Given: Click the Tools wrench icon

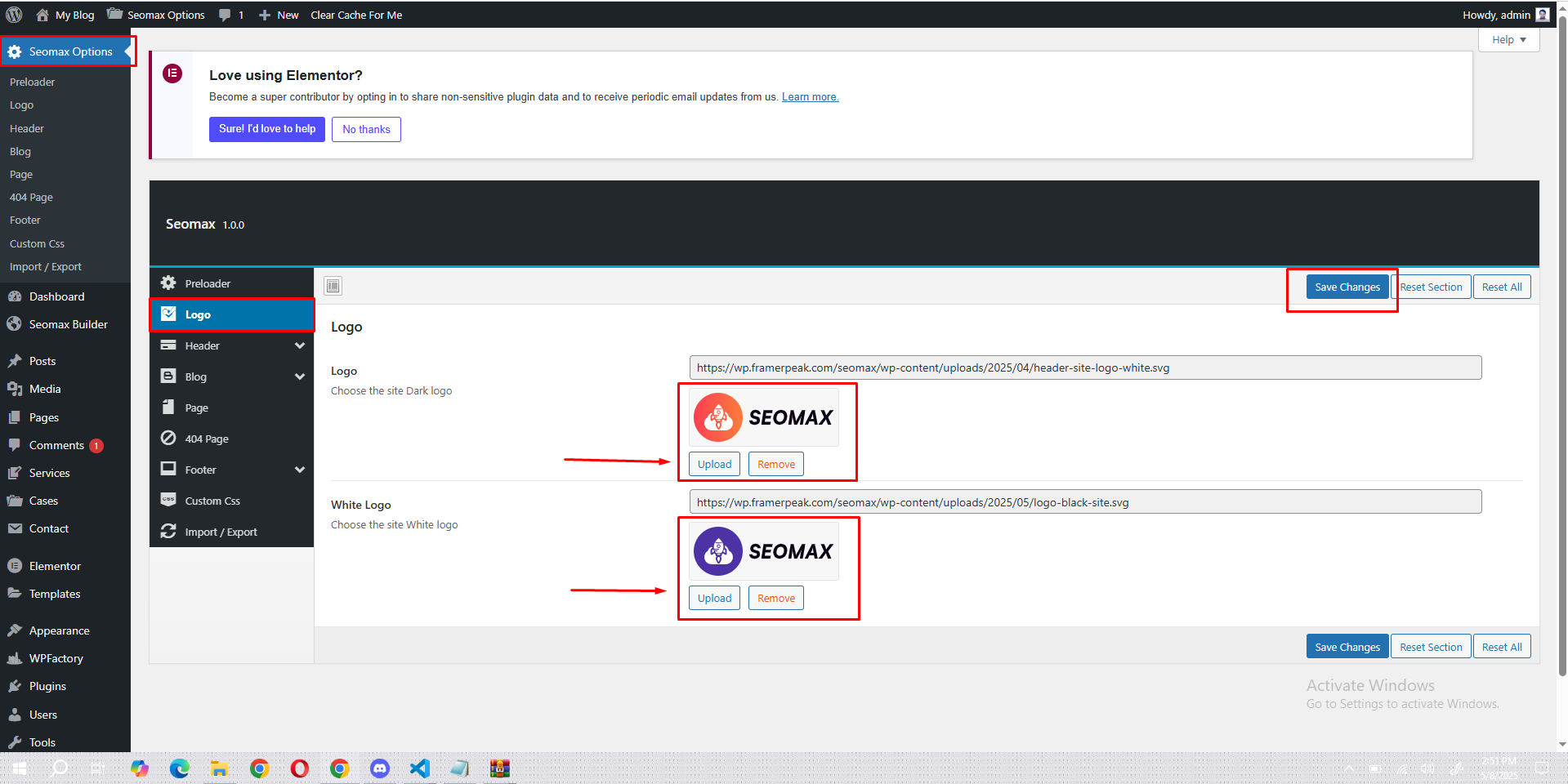Looking at the screenshot, I should coord(15,742).
